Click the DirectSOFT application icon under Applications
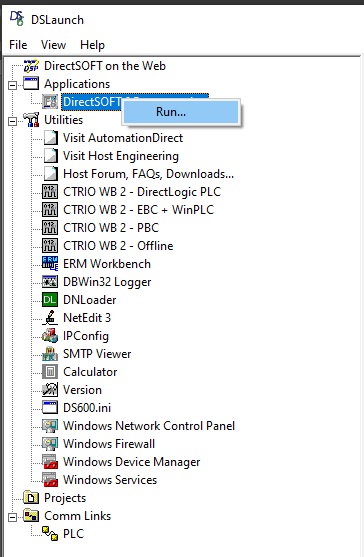This screenshot has height=557, width=364. (x=50, y=102)
